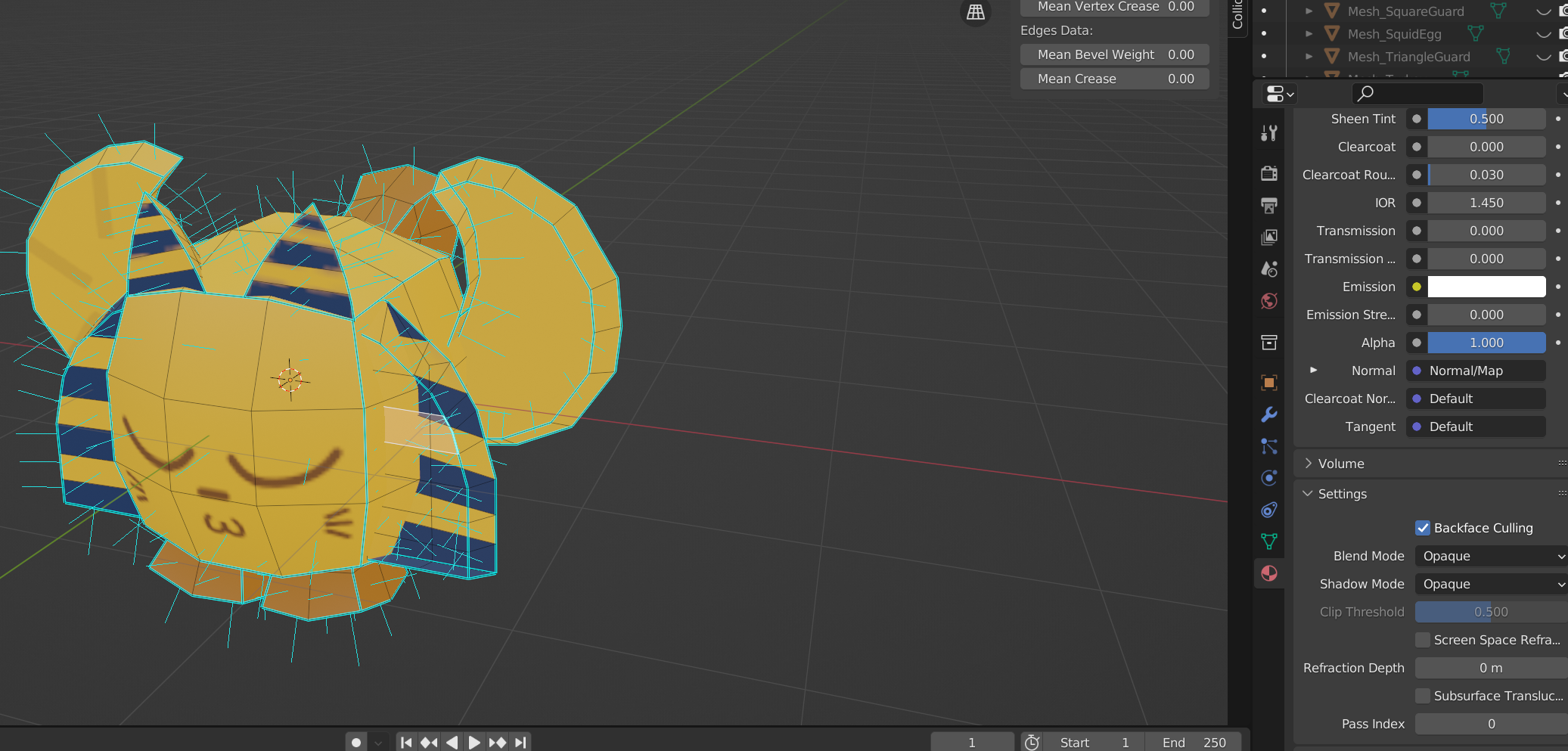Click the Mean Crease value field
The height and width of the screenshot is (751, 1568).
coord(1115,79)
